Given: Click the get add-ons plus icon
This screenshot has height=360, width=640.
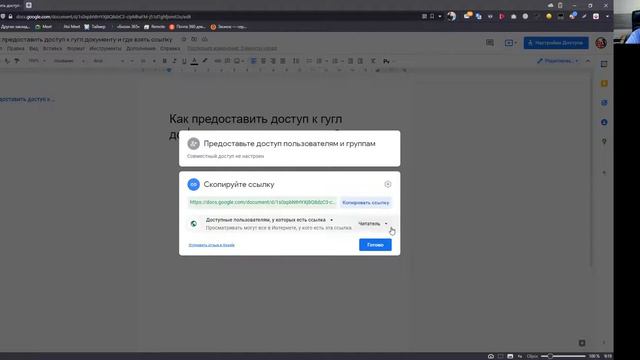Looking at the screenshot, I should pos(604,172).
